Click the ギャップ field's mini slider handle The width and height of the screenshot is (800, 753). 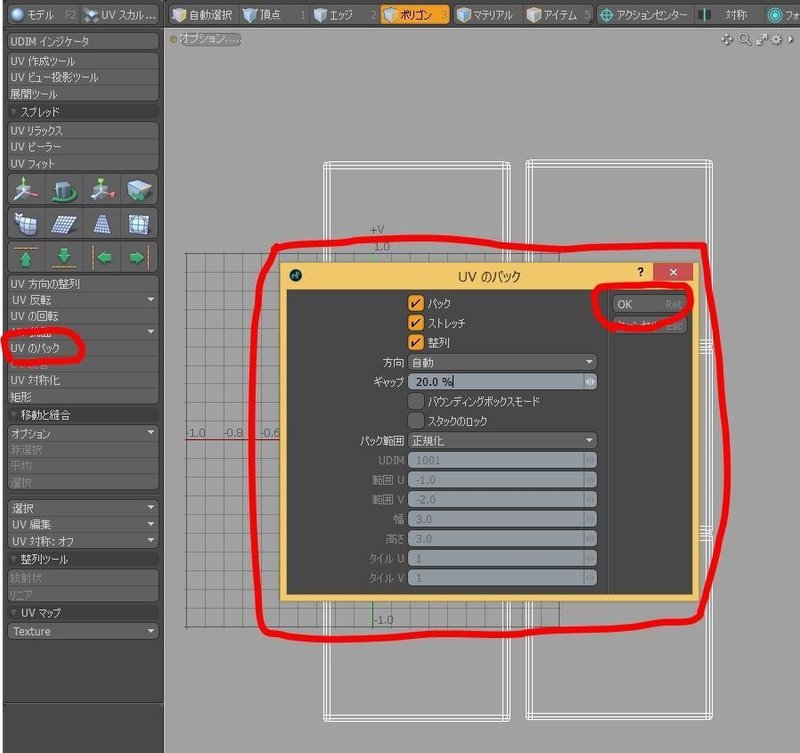(590, 382)
